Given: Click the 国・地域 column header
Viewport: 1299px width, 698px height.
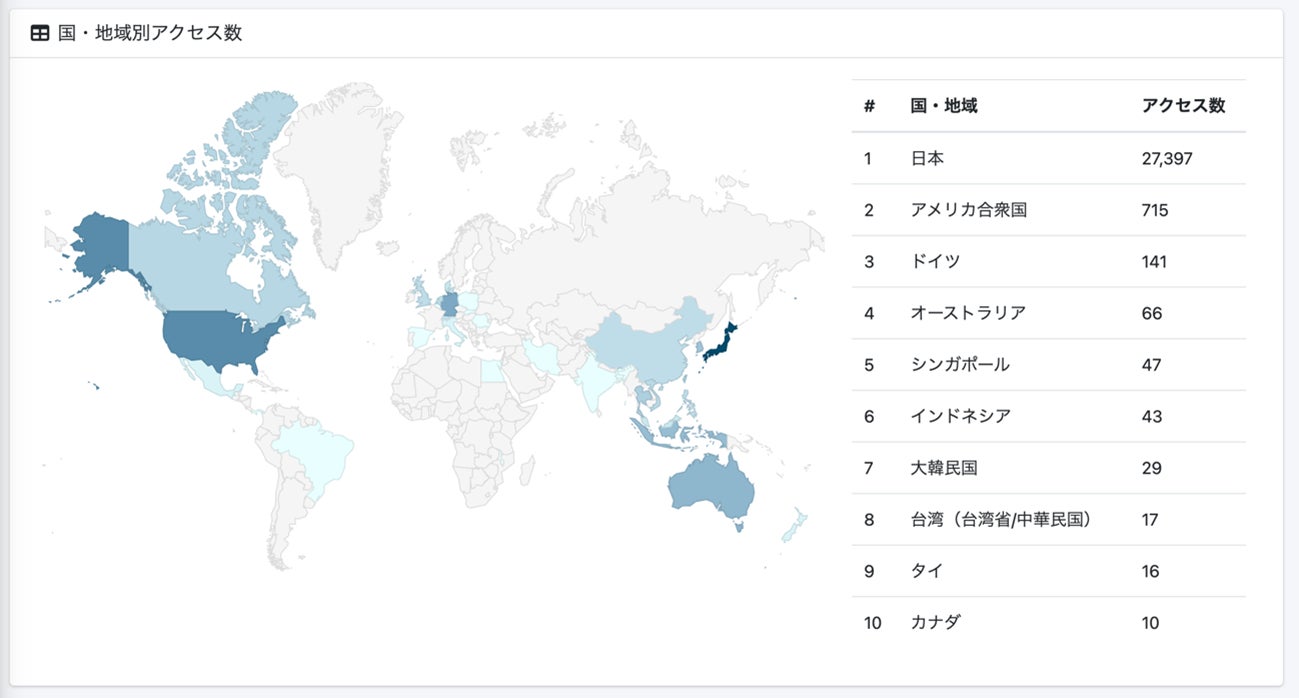Looking at the screenshot, I should click(944, 106).
